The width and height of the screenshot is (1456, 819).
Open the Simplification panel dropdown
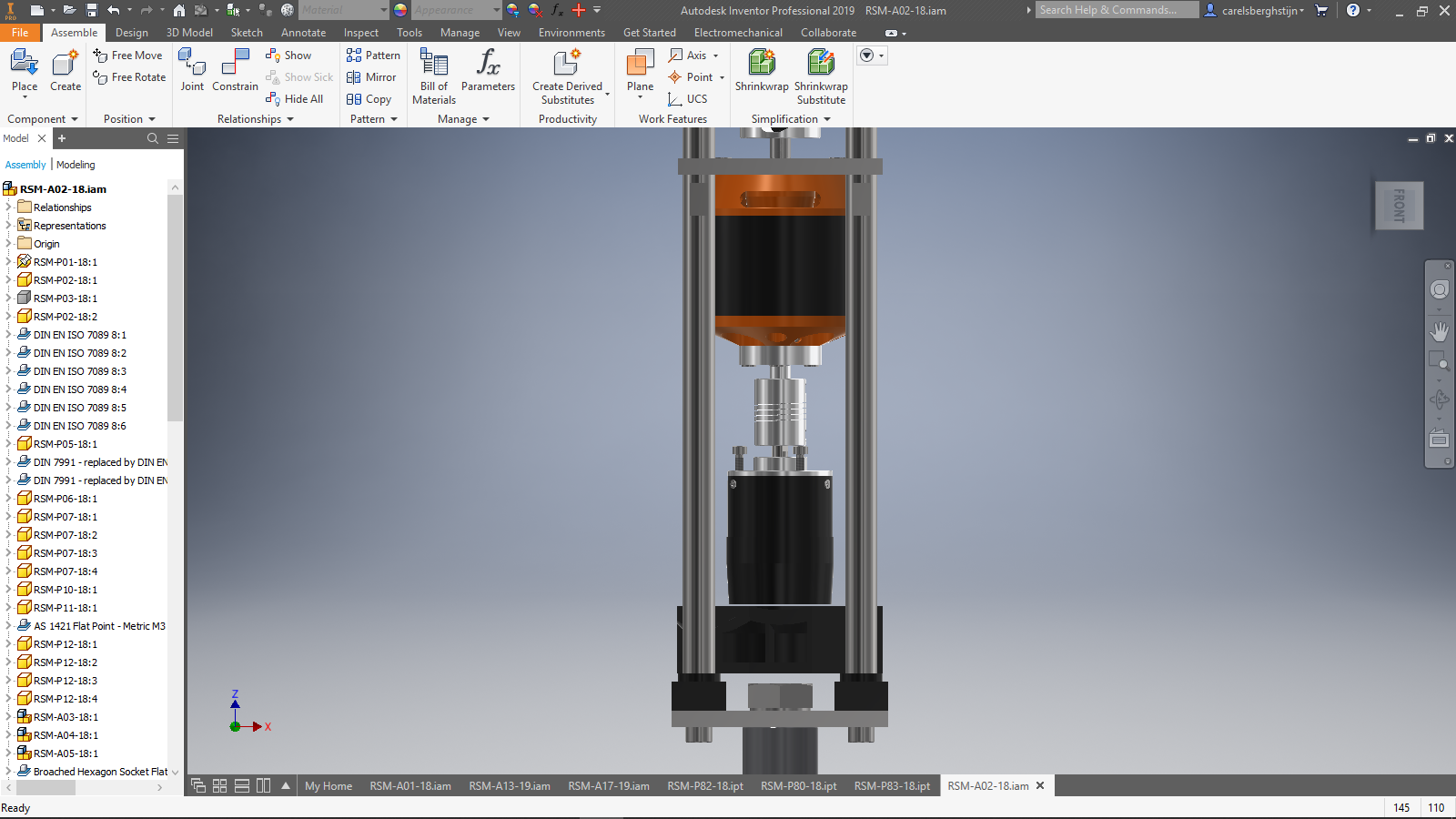tap(791, 119)
